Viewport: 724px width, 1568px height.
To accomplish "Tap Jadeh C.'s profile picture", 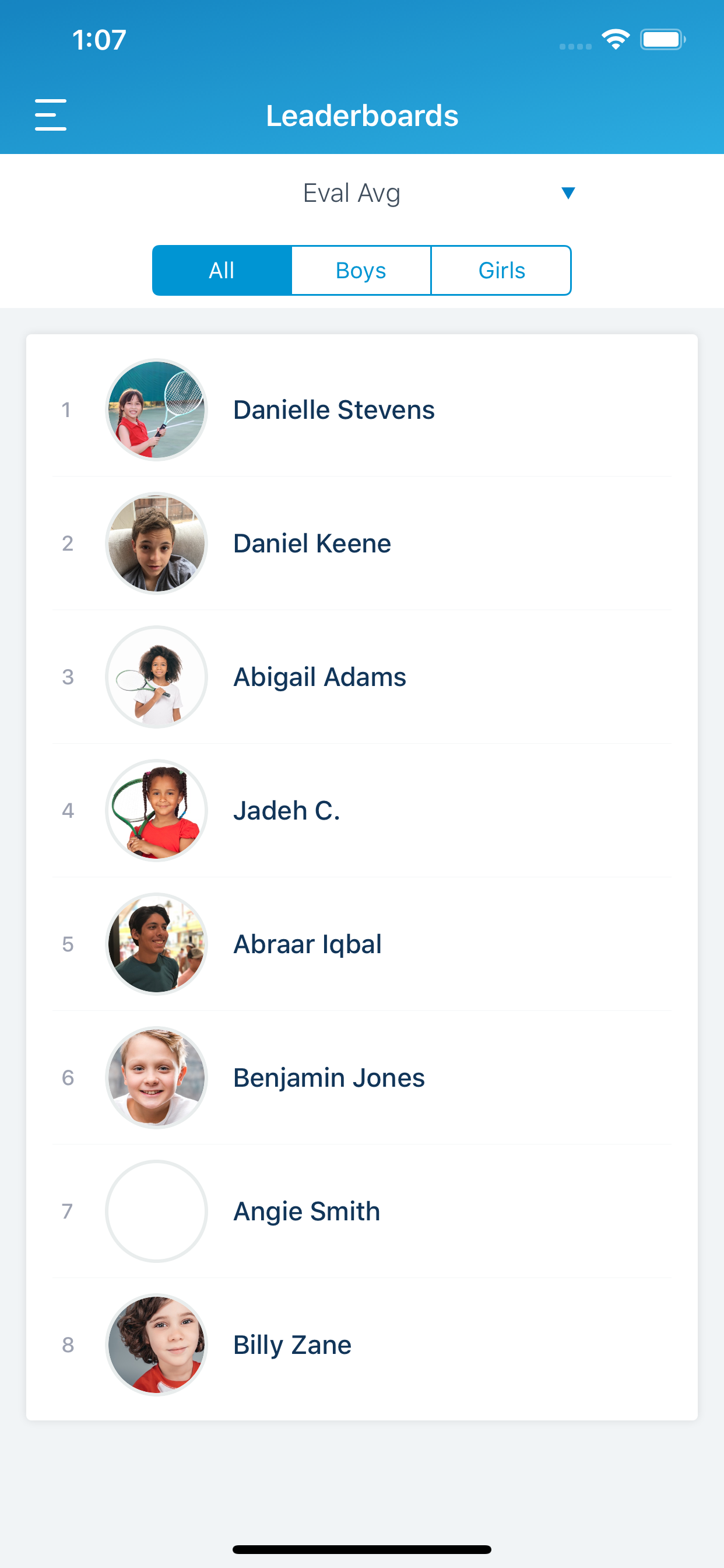I will (x=156, y=810).
